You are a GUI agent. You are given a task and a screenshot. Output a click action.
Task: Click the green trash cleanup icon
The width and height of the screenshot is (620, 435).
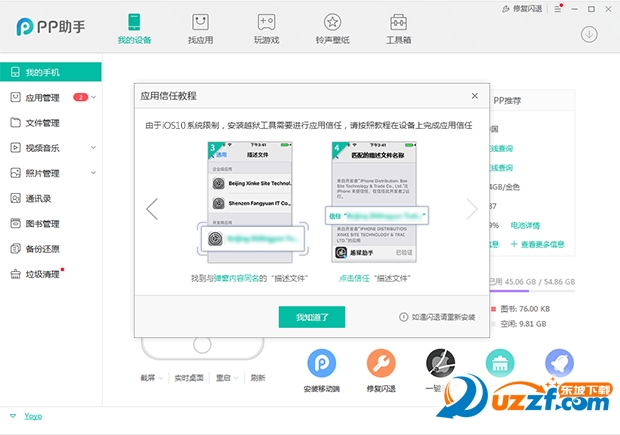click(499, 363)
